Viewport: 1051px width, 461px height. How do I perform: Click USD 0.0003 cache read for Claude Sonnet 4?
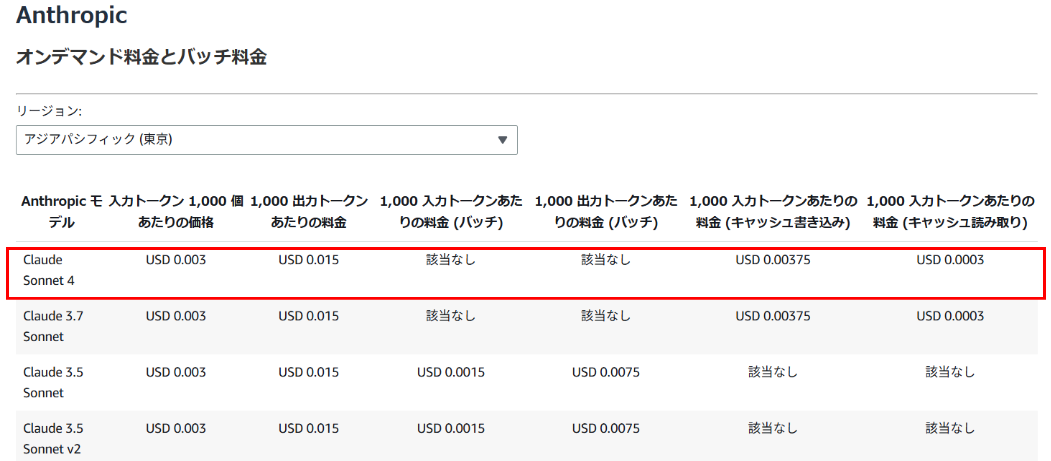pyautogui.click(x=950, y=260)
